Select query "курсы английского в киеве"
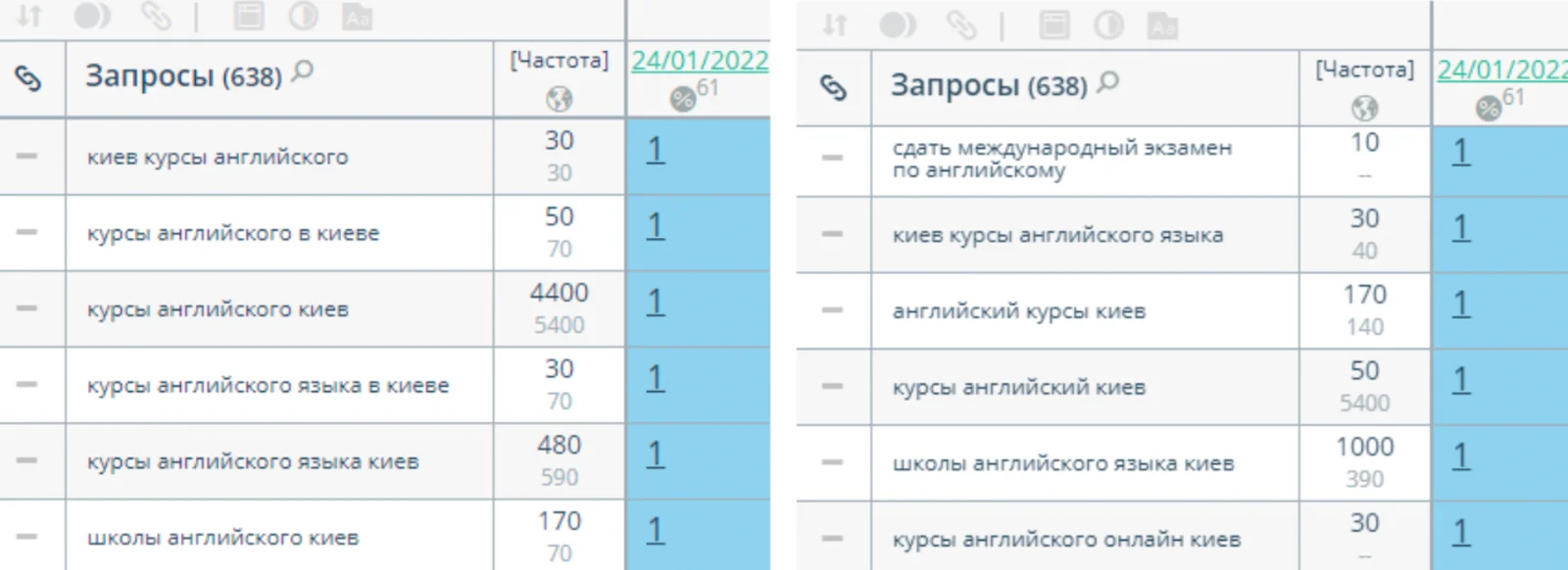Screen dimensions: 1568x570 click(233, 233)
